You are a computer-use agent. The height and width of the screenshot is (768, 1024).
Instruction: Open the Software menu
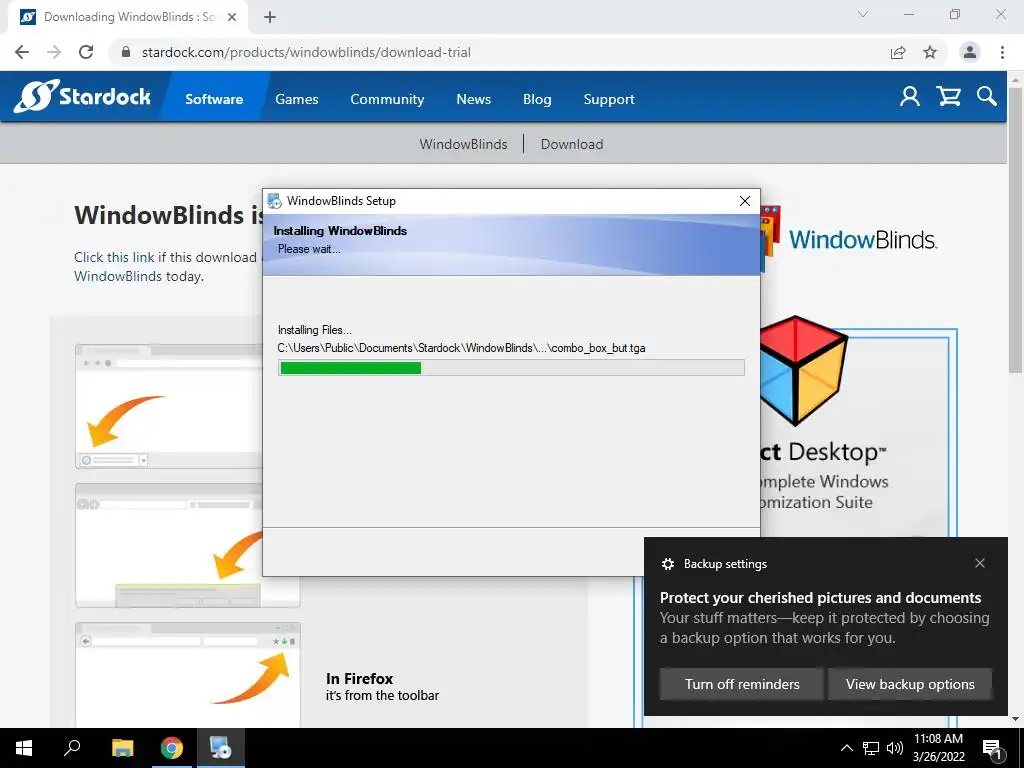coord(214,99)
